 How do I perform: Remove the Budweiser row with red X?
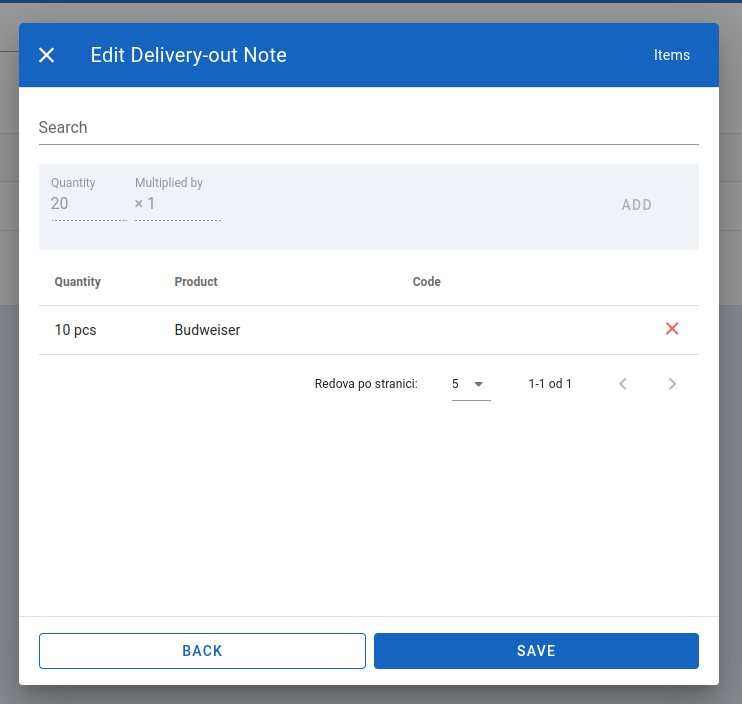[672, 329]
